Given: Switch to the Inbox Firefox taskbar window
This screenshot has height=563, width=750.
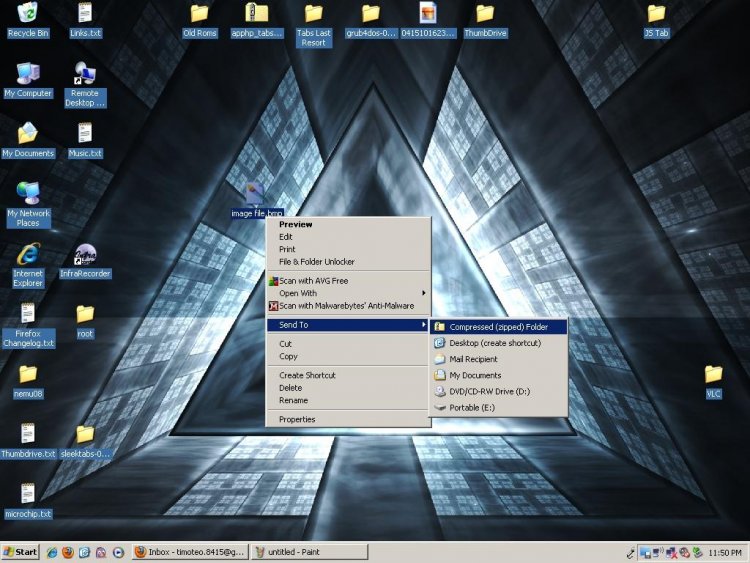Looking at the screenshot, I should 190,552.
